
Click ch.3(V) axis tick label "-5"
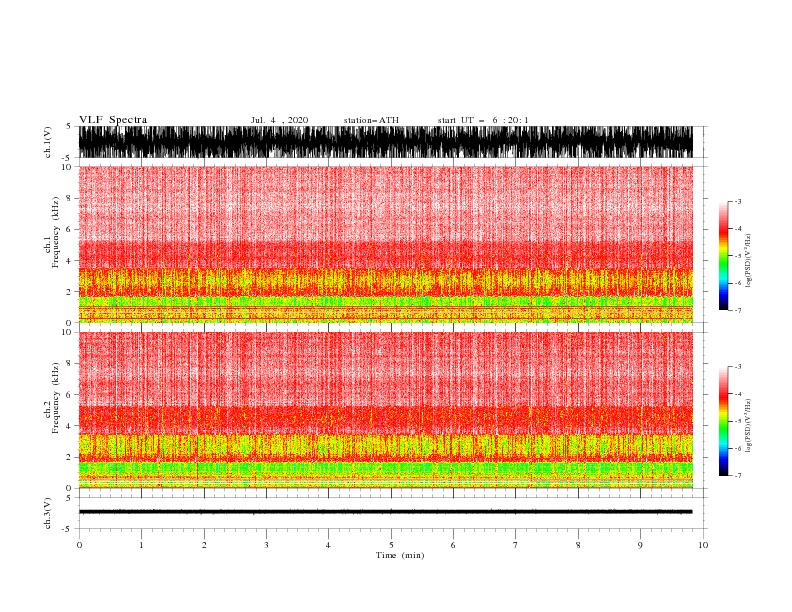(x=67, y=529)
